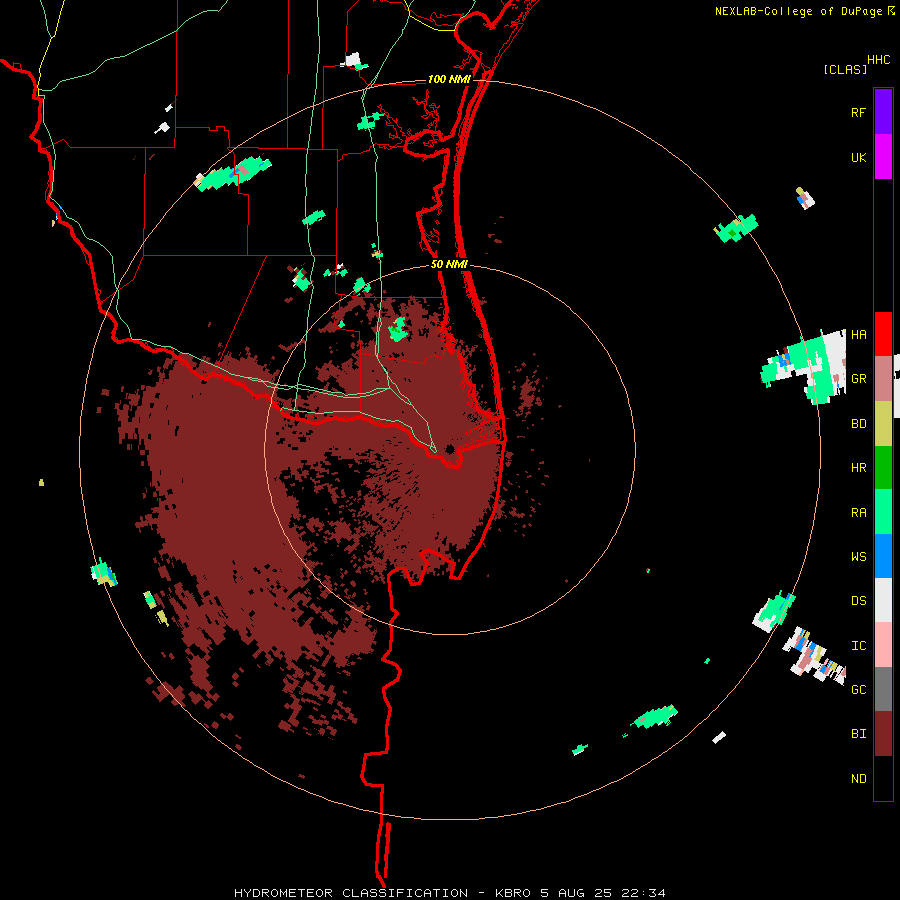Click the UK magenta legend swatch

click(x=883, y=157)
